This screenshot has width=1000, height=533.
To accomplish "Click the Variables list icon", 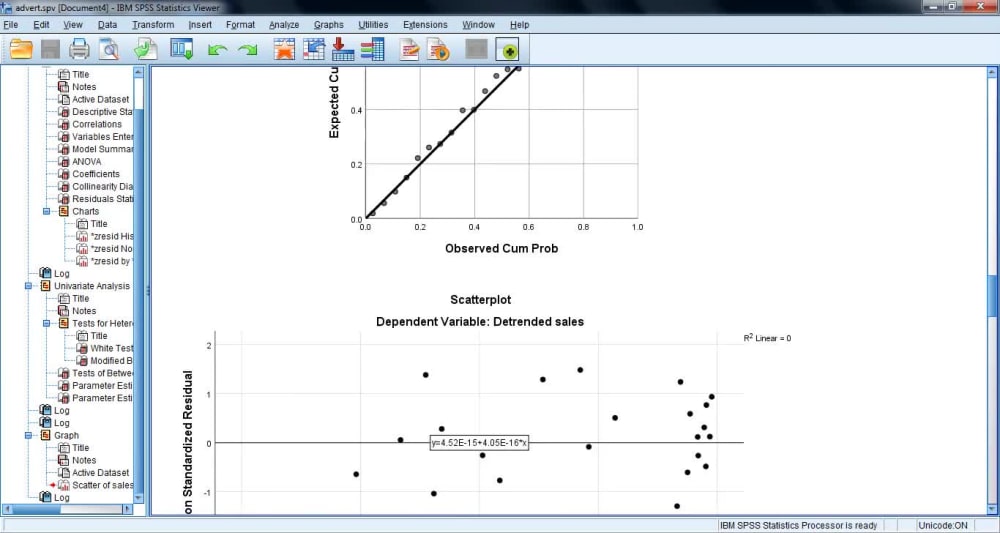I will (x=372, y=49).
